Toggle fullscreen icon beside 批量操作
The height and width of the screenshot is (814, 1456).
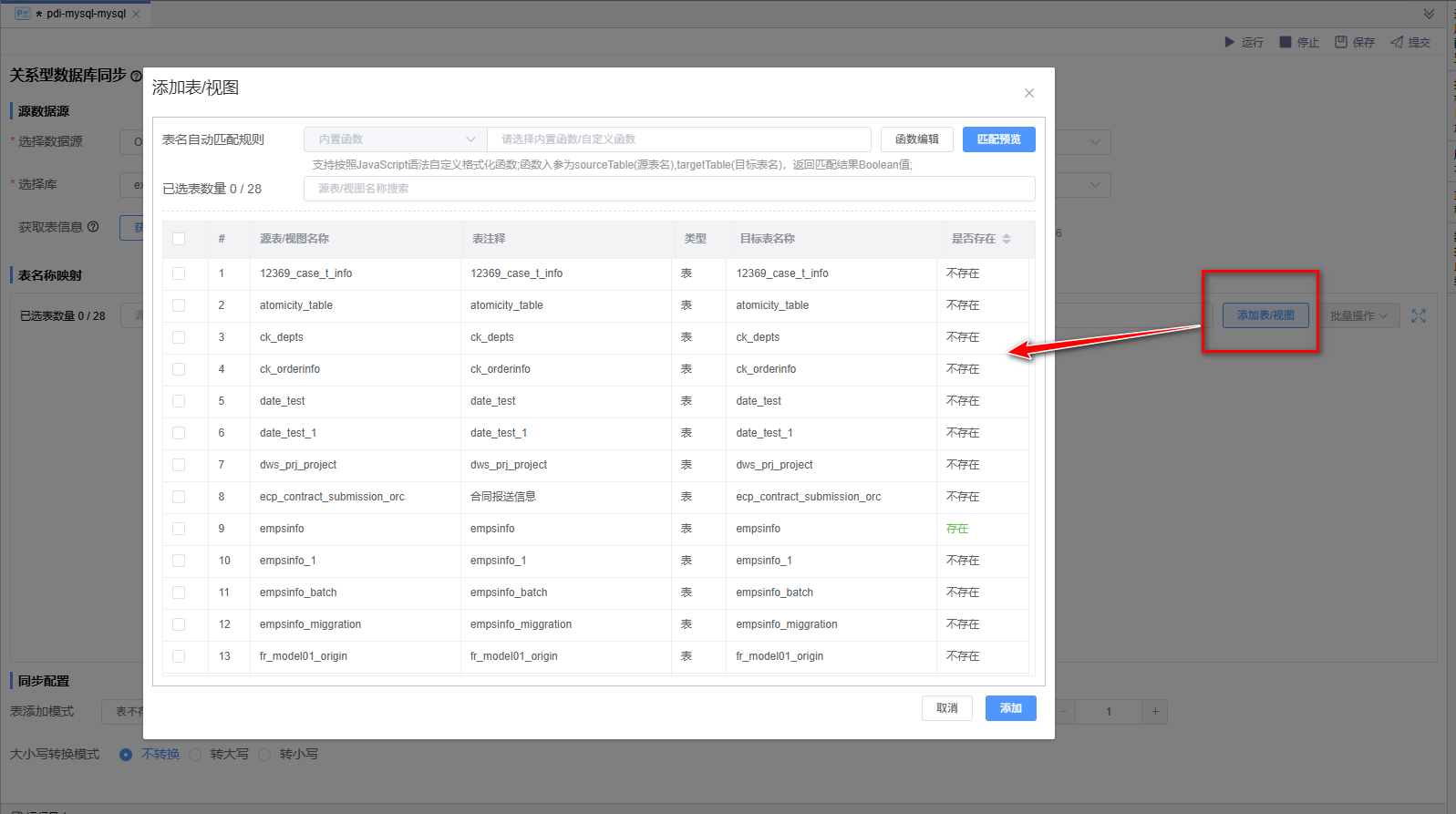click(x=1419, y=315)
